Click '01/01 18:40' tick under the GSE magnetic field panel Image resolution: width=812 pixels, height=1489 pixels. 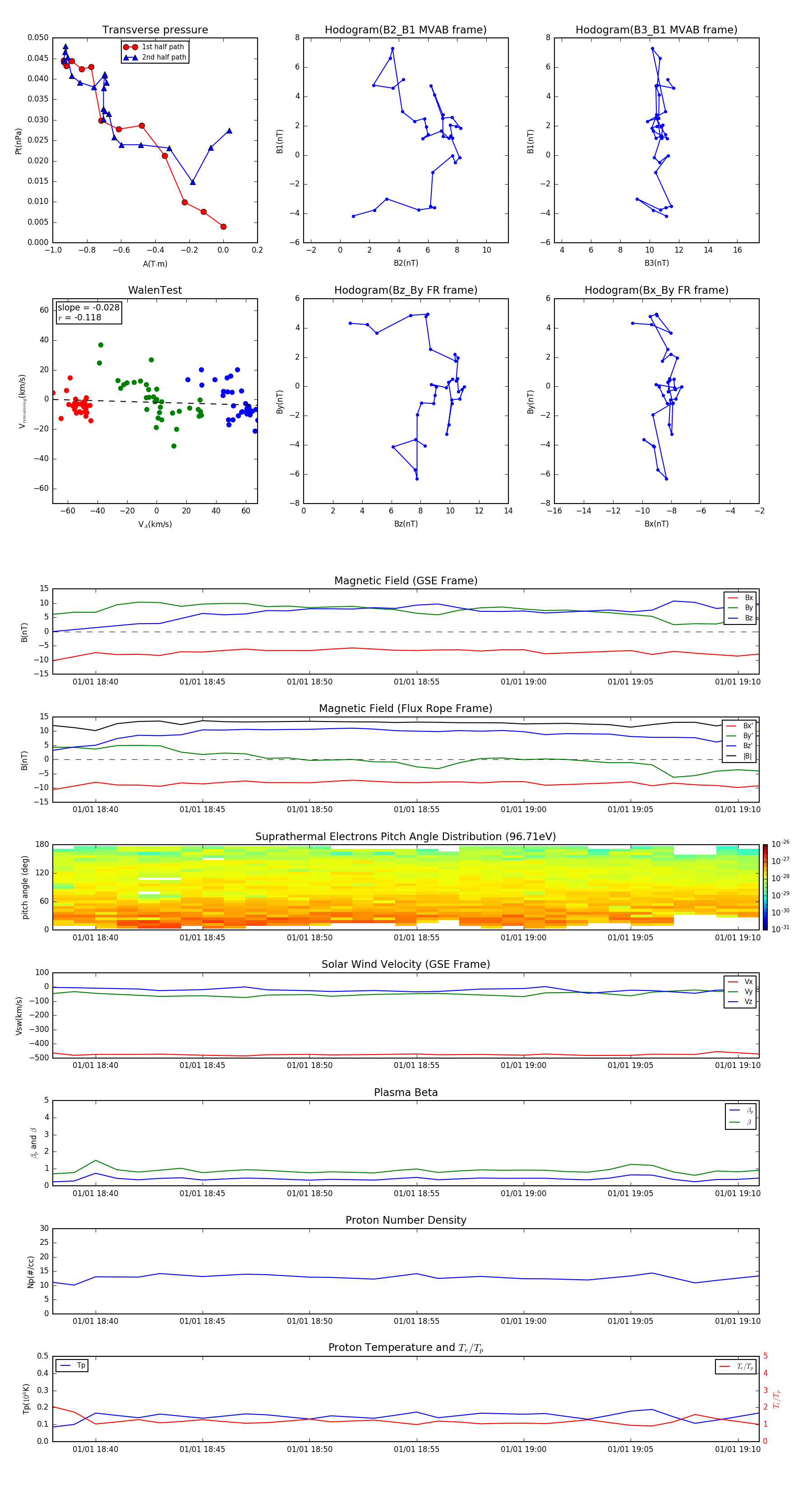(95, 682)
